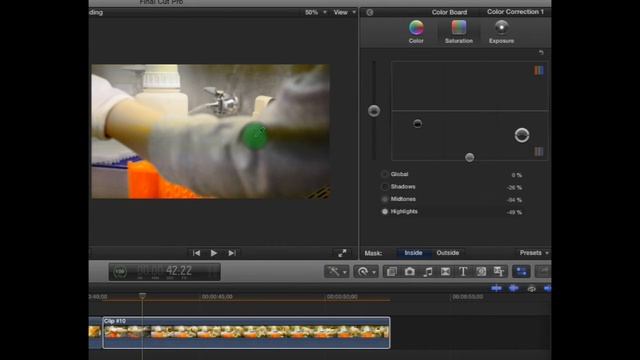Switch to the Exposure pane

click(501, 32)
